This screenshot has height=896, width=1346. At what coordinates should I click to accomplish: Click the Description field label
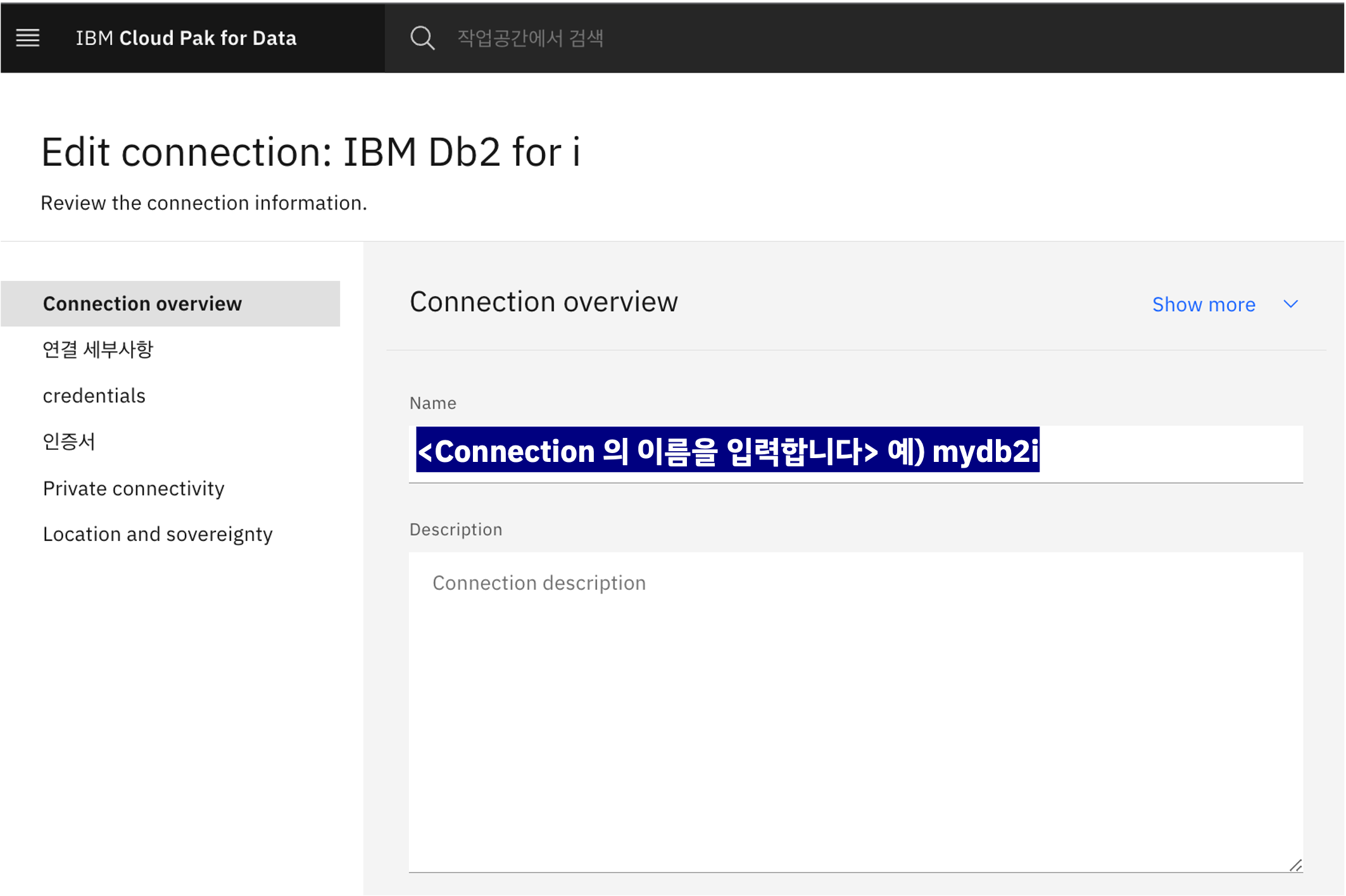456,530
